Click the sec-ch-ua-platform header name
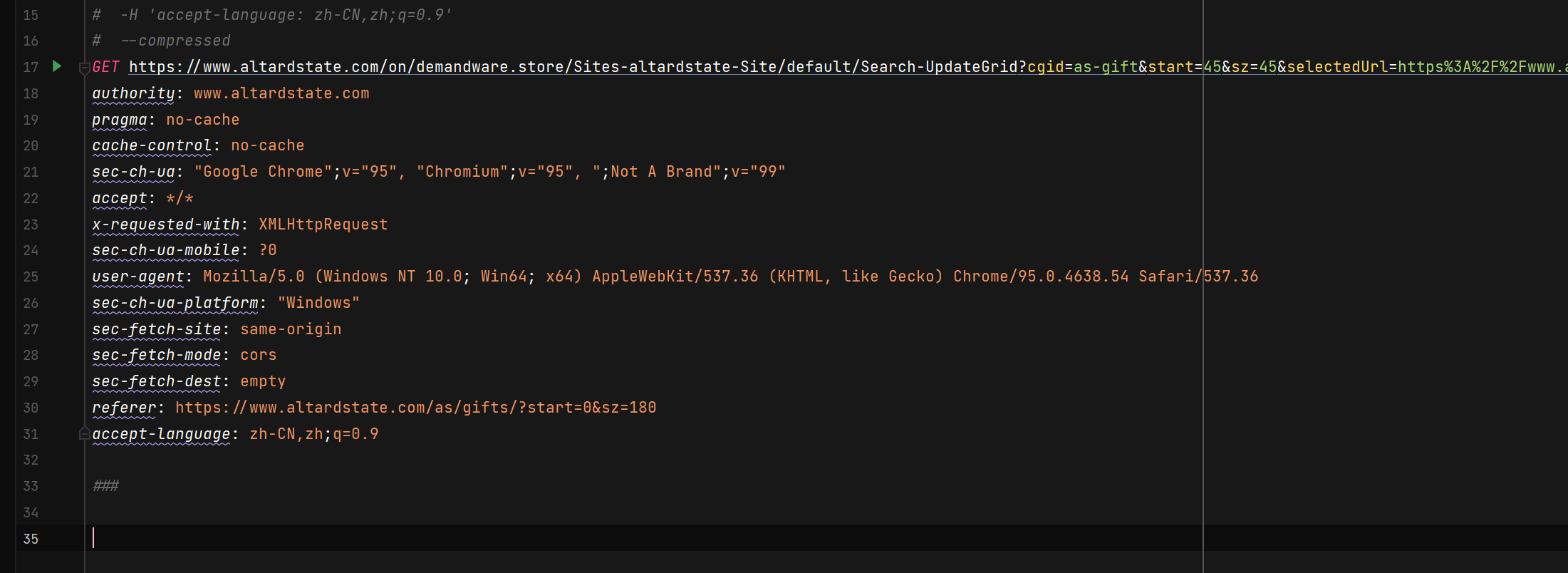 [x=175, y=303]
